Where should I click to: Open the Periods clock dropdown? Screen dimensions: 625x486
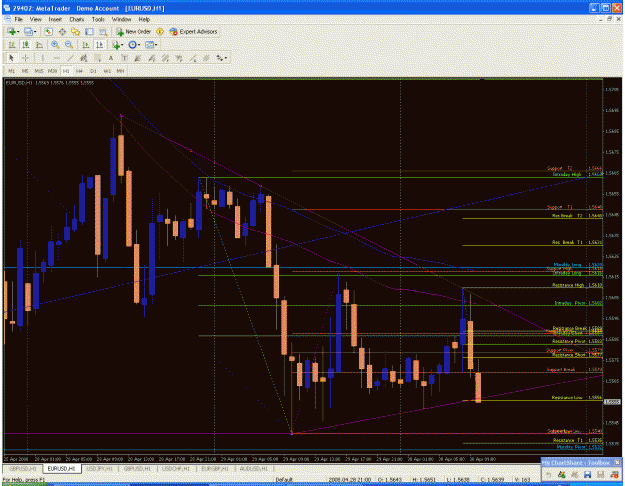coord(134,45)
